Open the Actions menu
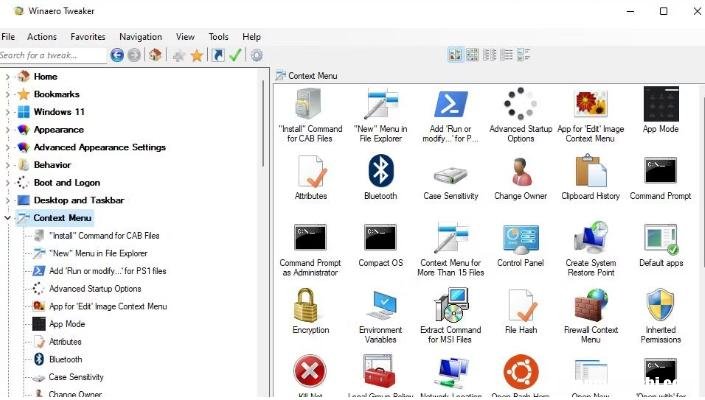The image size is (705, 400). (42, 37)
